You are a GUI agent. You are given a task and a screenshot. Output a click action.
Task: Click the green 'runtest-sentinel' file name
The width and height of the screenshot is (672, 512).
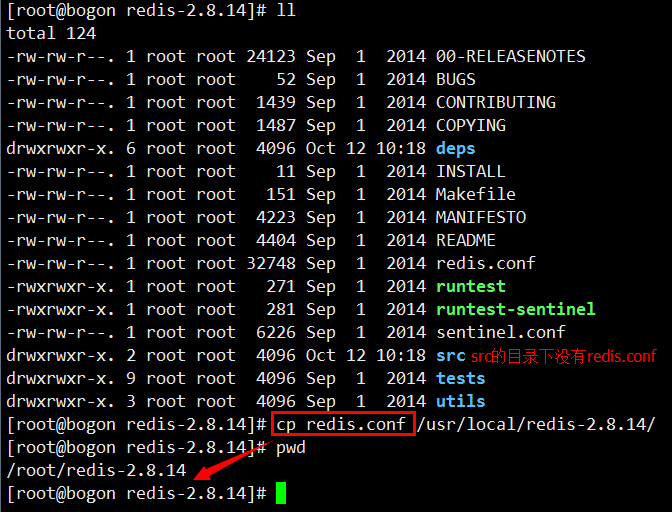[516, 309]
